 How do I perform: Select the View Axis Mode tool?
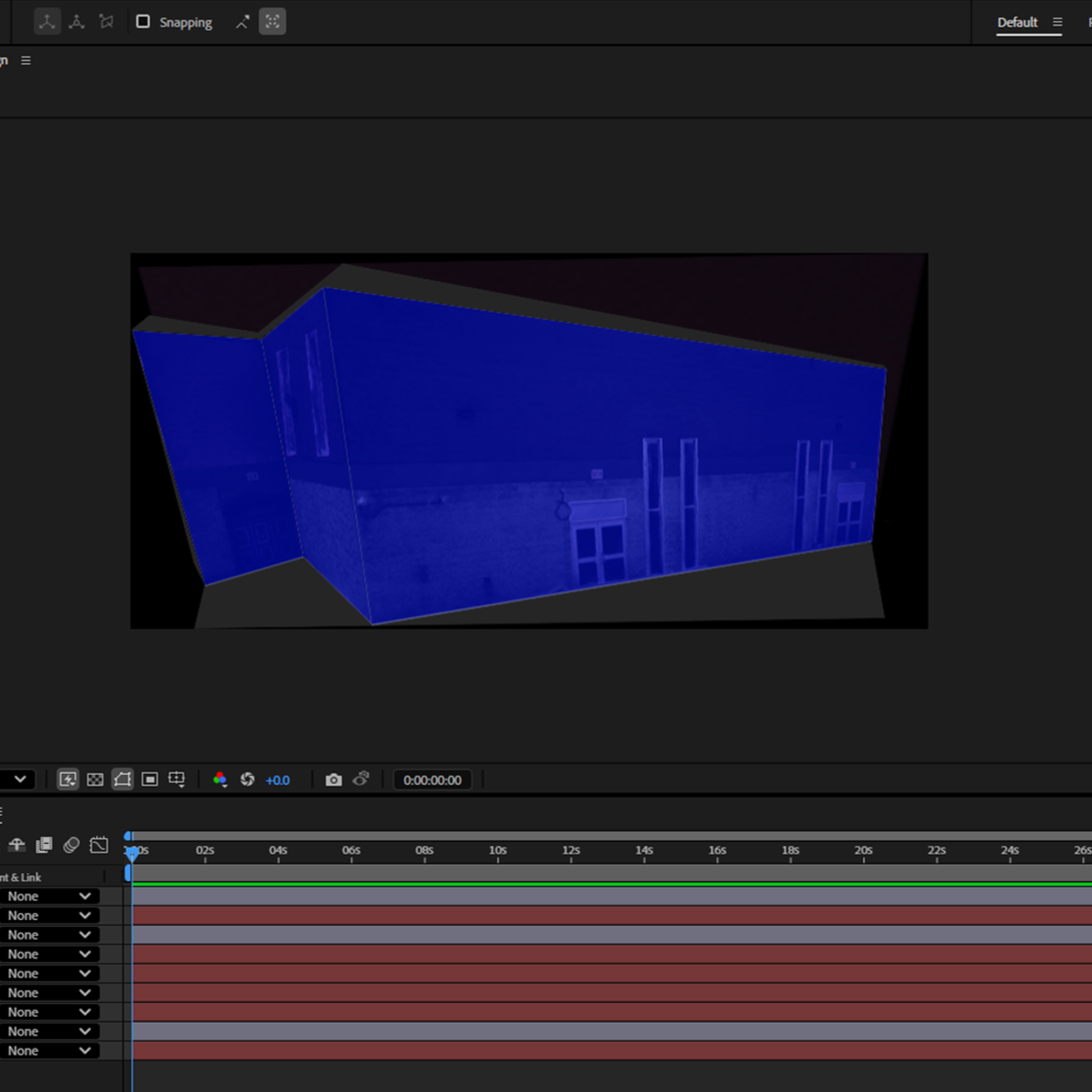[105, 21]
